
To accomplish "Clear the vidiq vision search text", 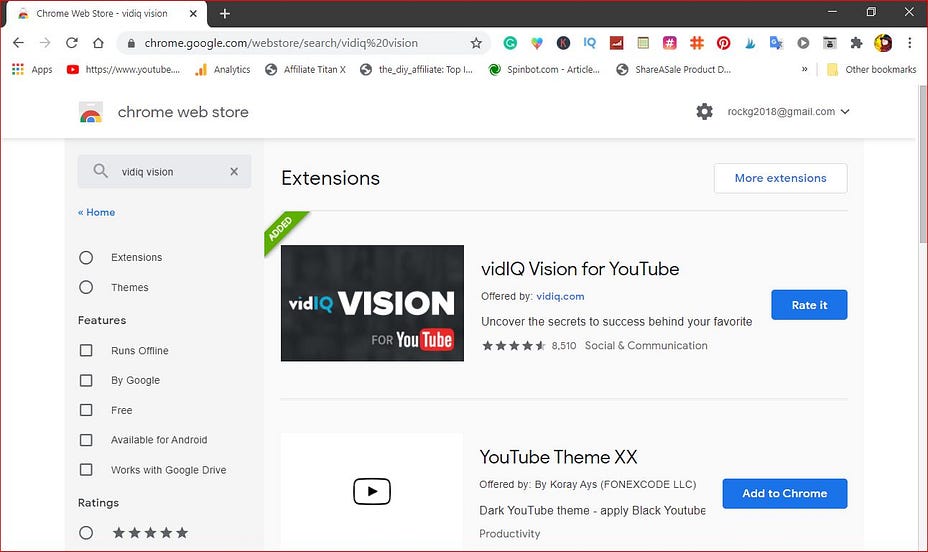I will point(234,172).
